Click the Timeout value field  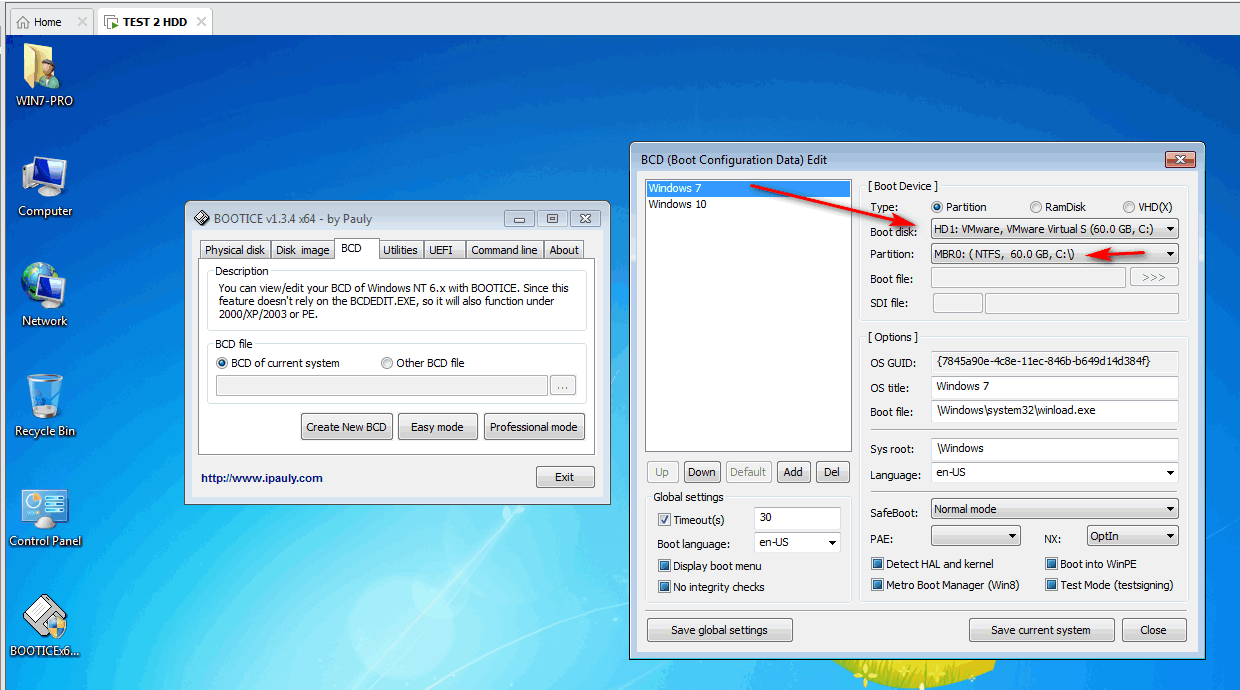point(797,518)
